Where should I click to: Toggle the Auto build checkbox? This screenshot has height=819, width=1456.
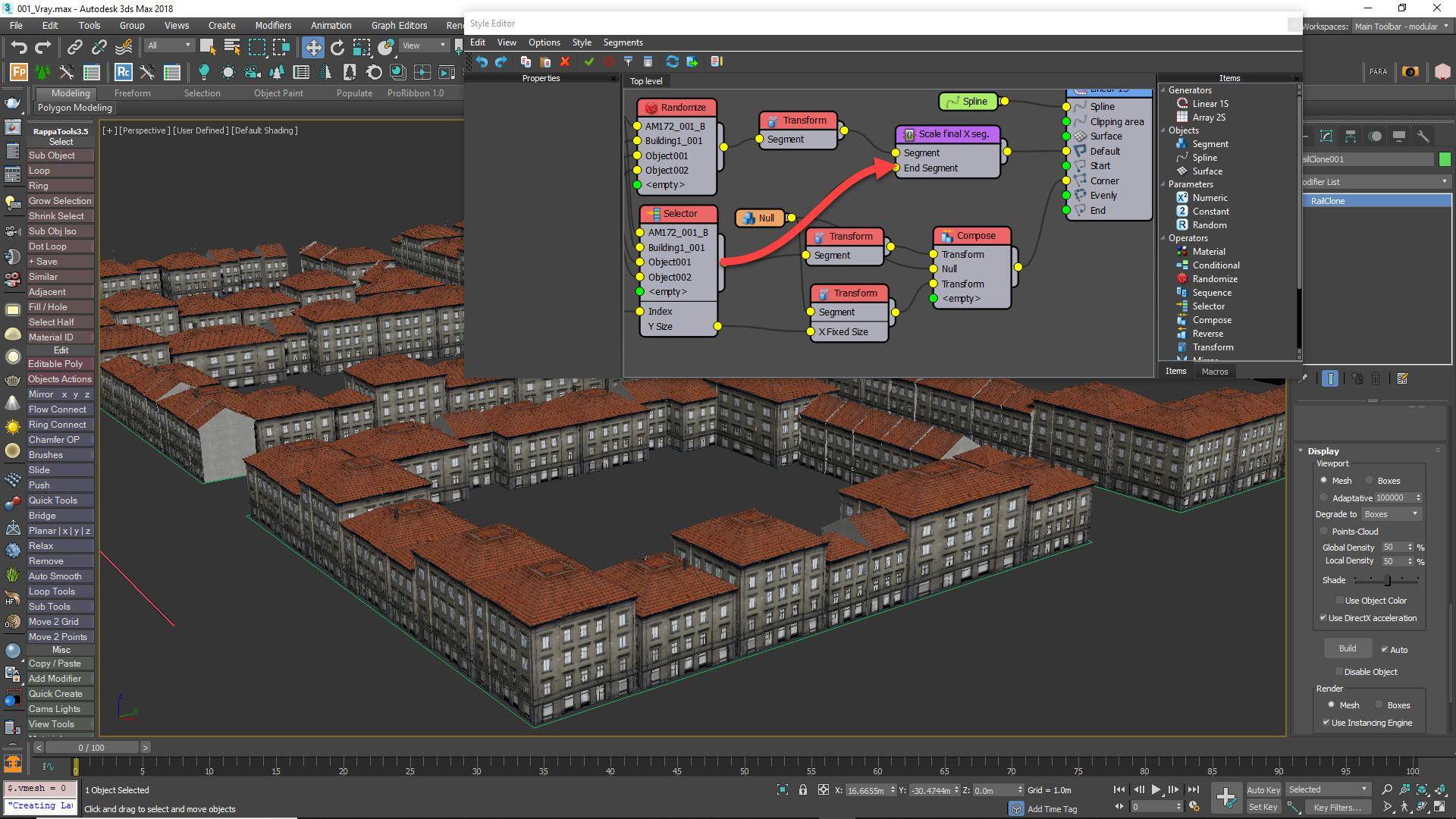pyautogui.click(x=1385, y=650)
